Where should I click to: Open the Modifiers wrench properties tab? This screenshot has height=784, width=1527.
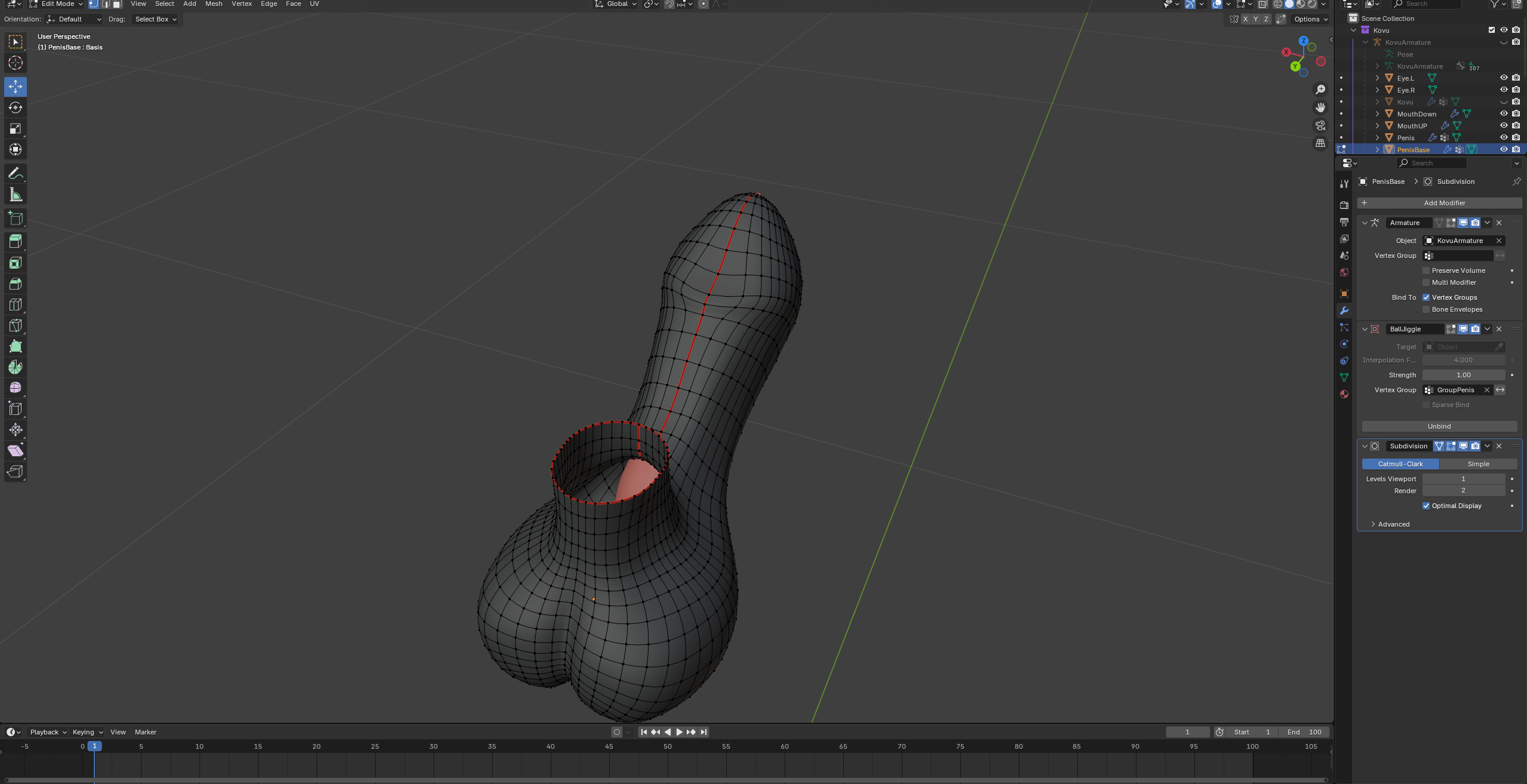[1344, 310]
